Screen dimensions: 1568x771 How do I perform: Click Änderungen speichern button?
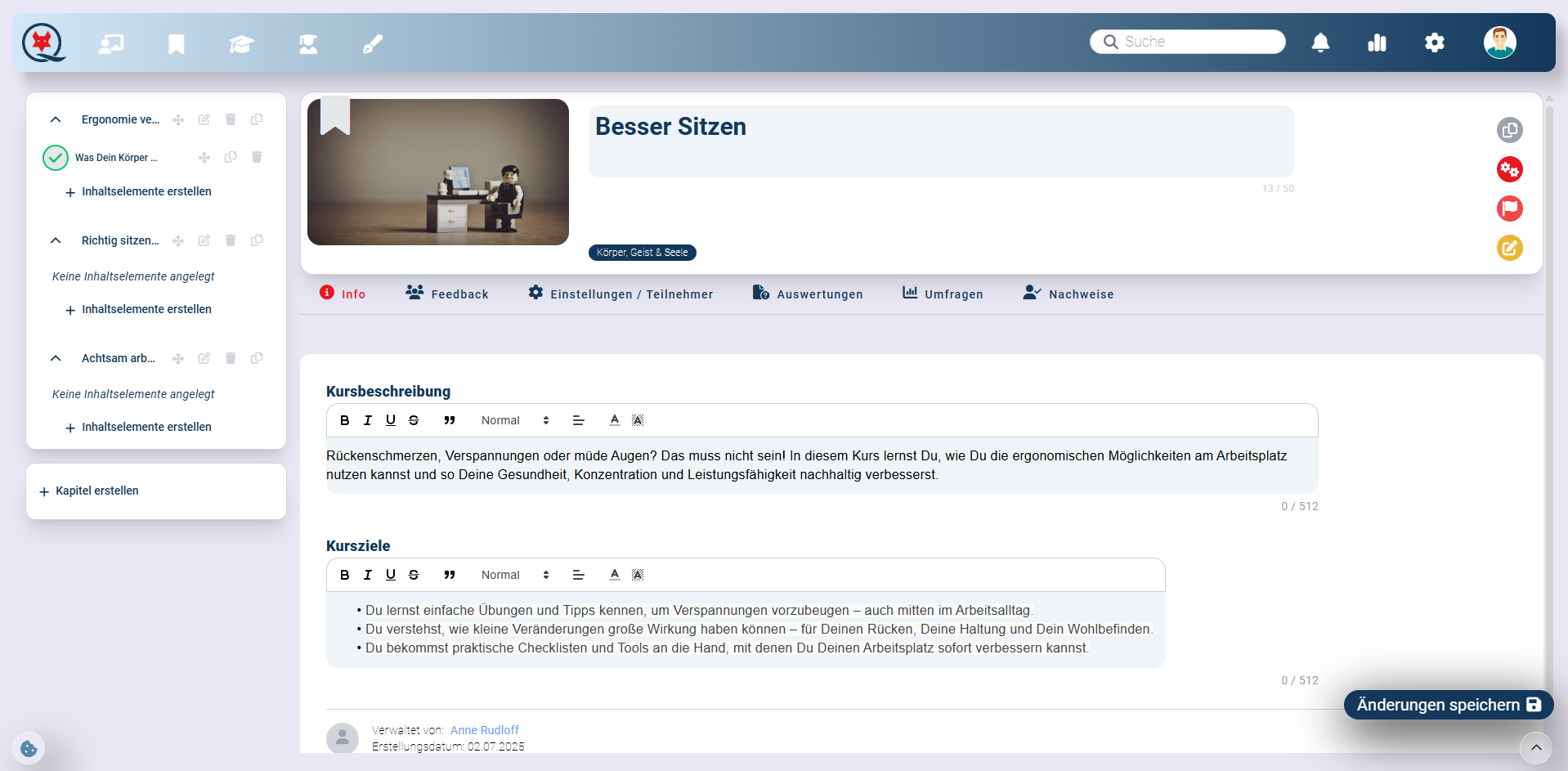coord(1449,705)
